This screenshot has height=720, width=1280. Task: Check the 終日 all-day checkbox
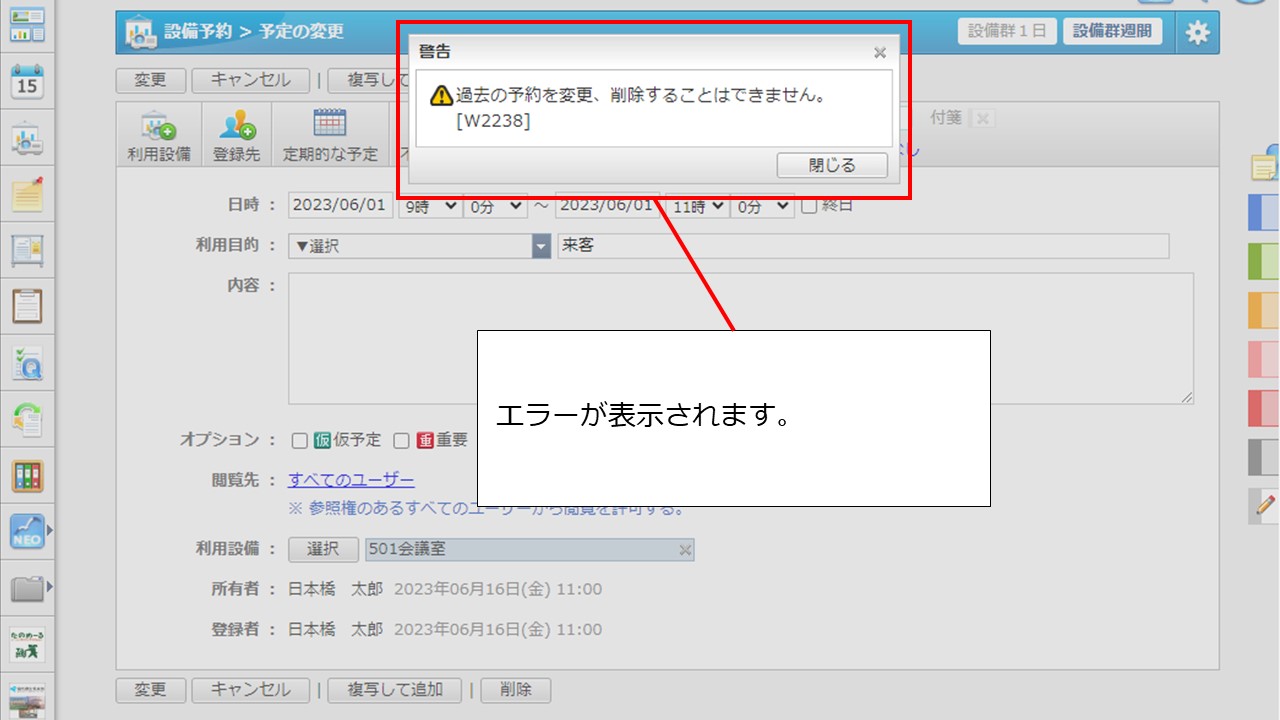tap(808, 206)
